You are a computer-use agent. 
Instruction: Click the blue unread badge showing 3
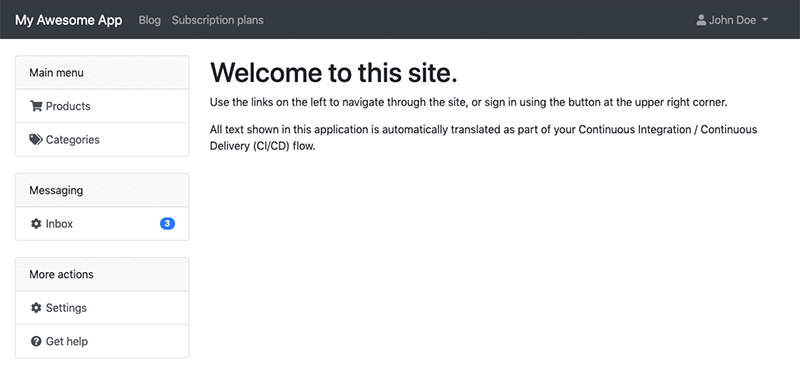tap(167, 223)
